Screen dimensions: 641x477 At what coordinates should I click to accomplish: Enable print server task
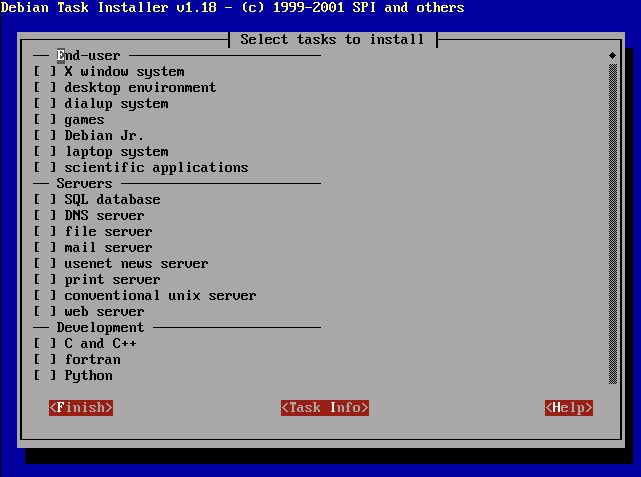point(45,279)
